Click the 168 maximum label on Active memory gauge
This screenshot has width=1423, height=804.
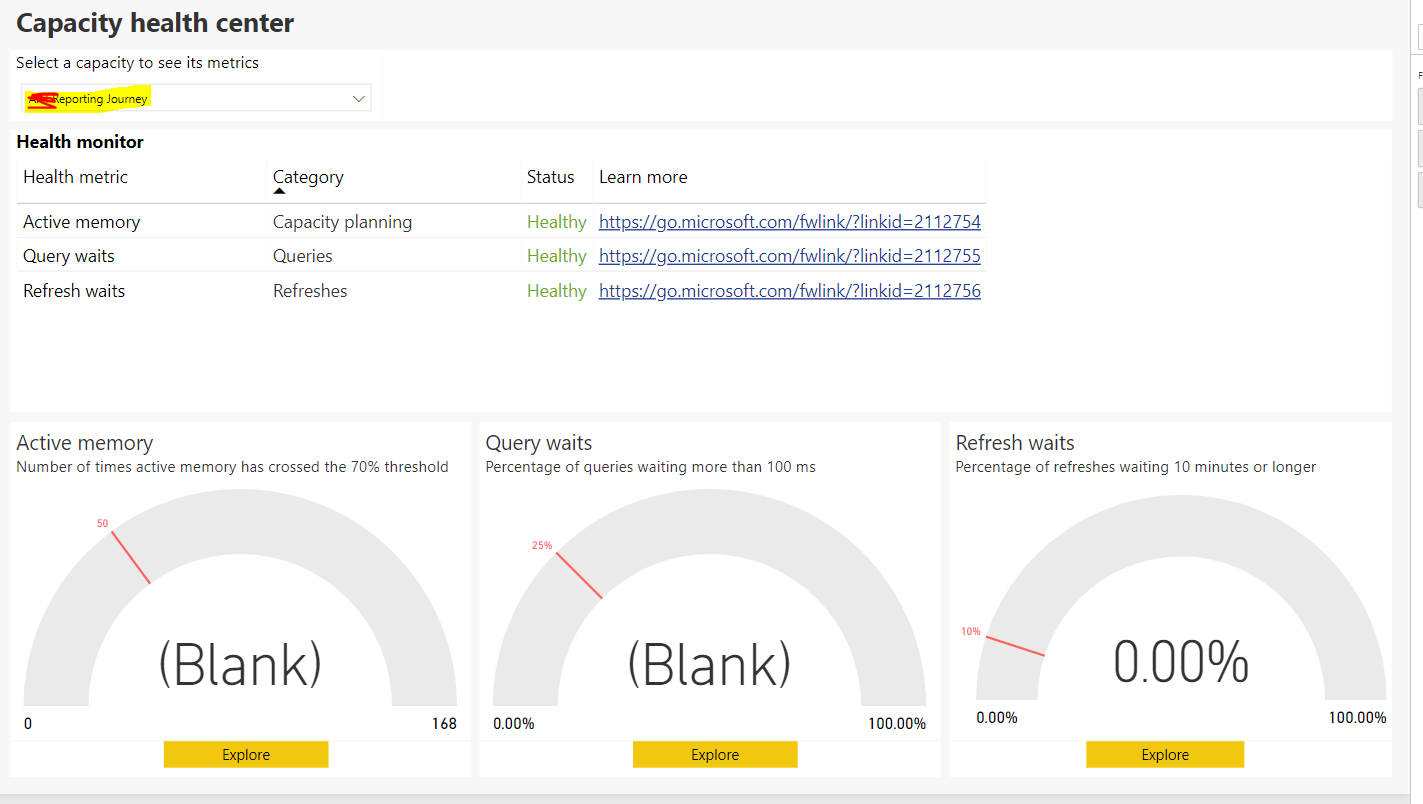(x=444, y=724)
